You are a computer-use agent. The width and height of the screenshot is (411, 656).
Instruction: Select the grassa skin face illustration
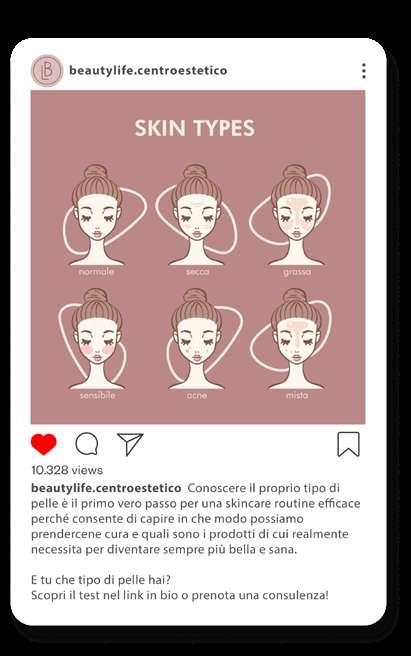(x=296, y=215)
